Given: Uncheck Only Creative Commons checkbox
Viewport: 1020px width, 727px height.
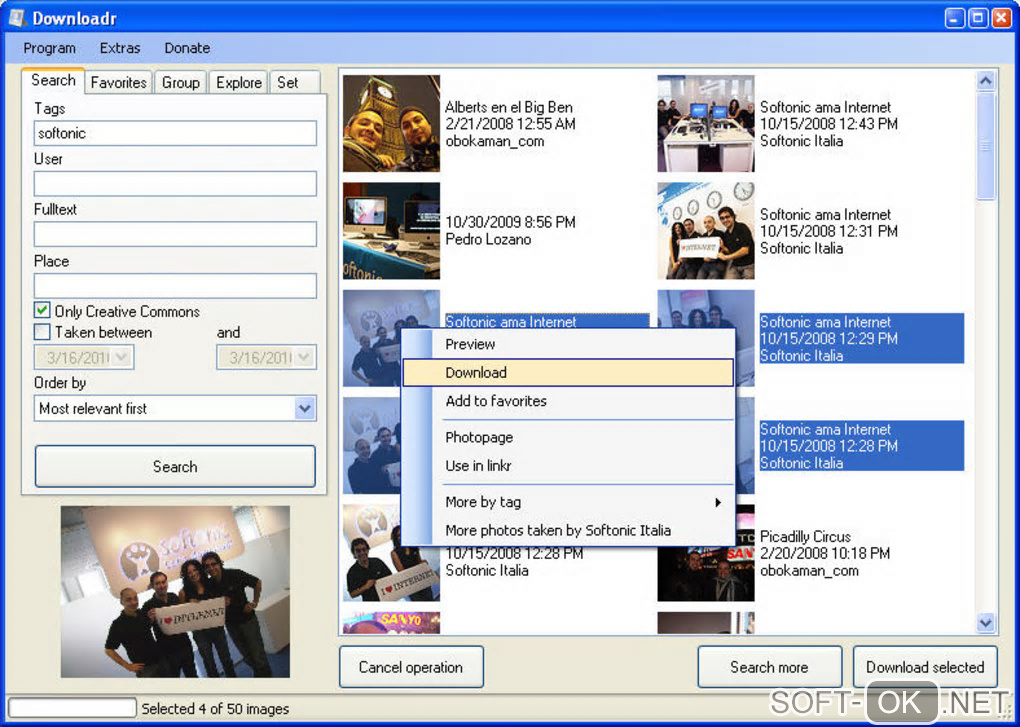Looking at the screenshot, I should click(x=42, y=311).
